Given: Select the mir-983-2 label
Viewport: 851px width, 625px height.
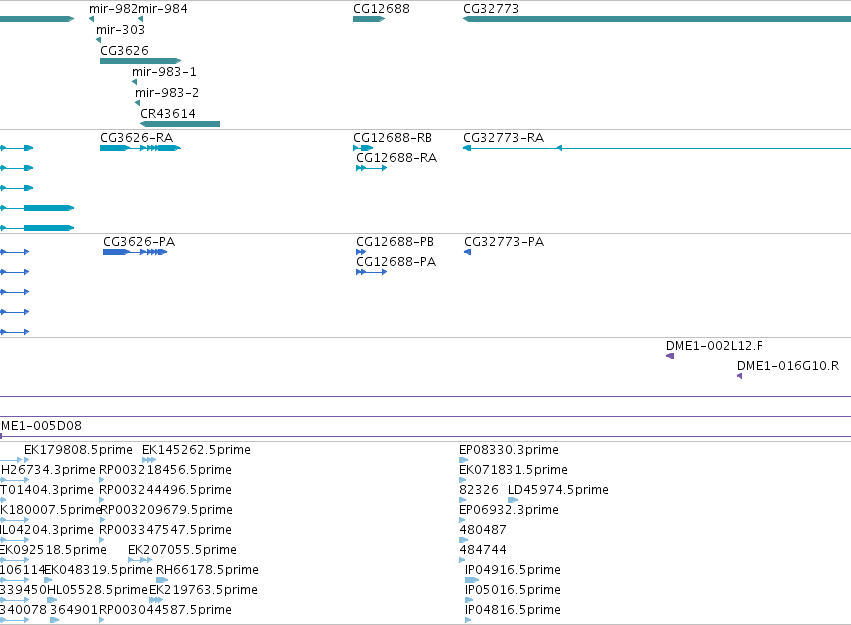Looking at the screenshot, I should [x=167, y=93].
